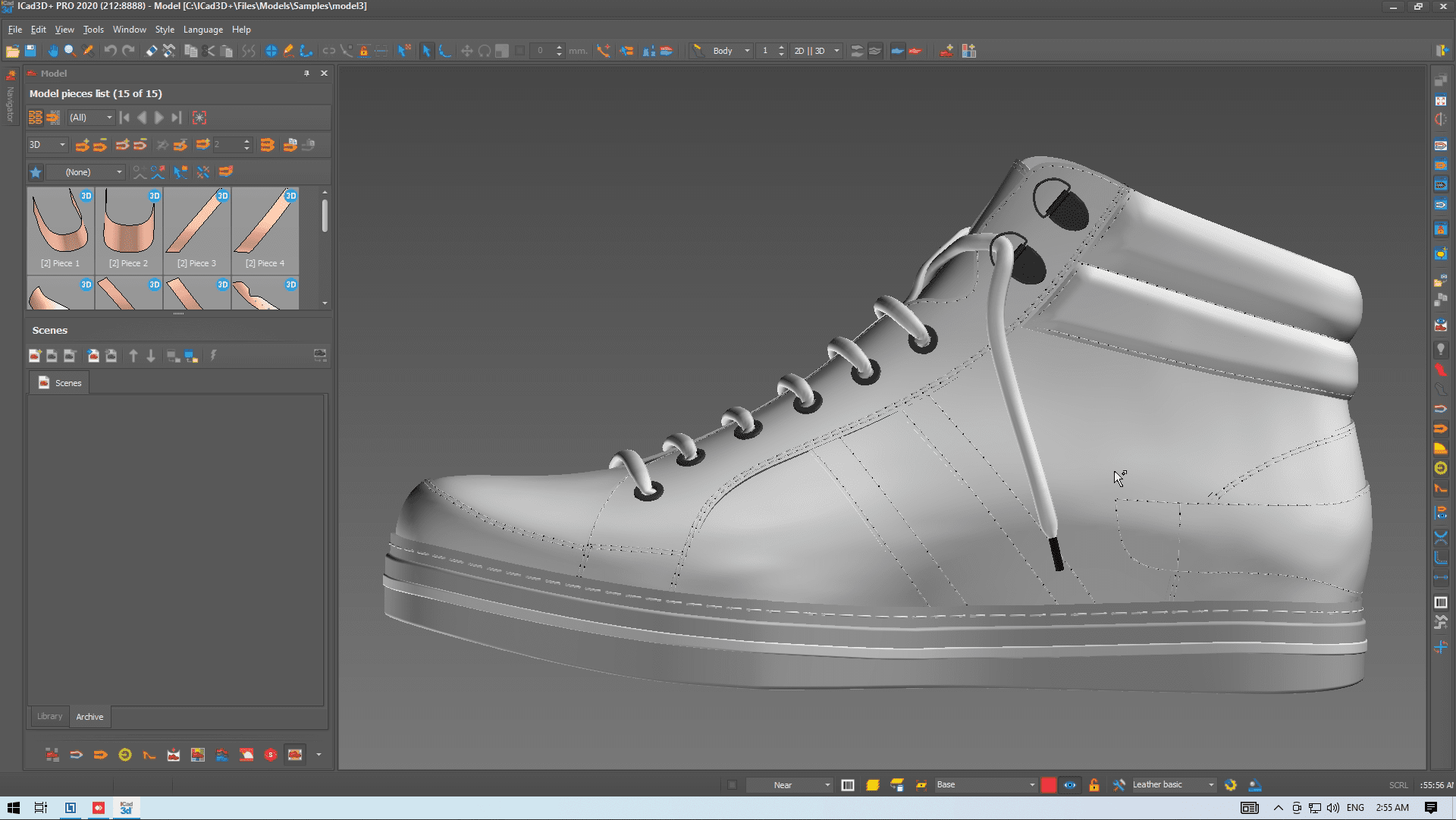Open the Style menu
Screen dimensions: 1456x820
pyautogui.click(x=165, y=30)
